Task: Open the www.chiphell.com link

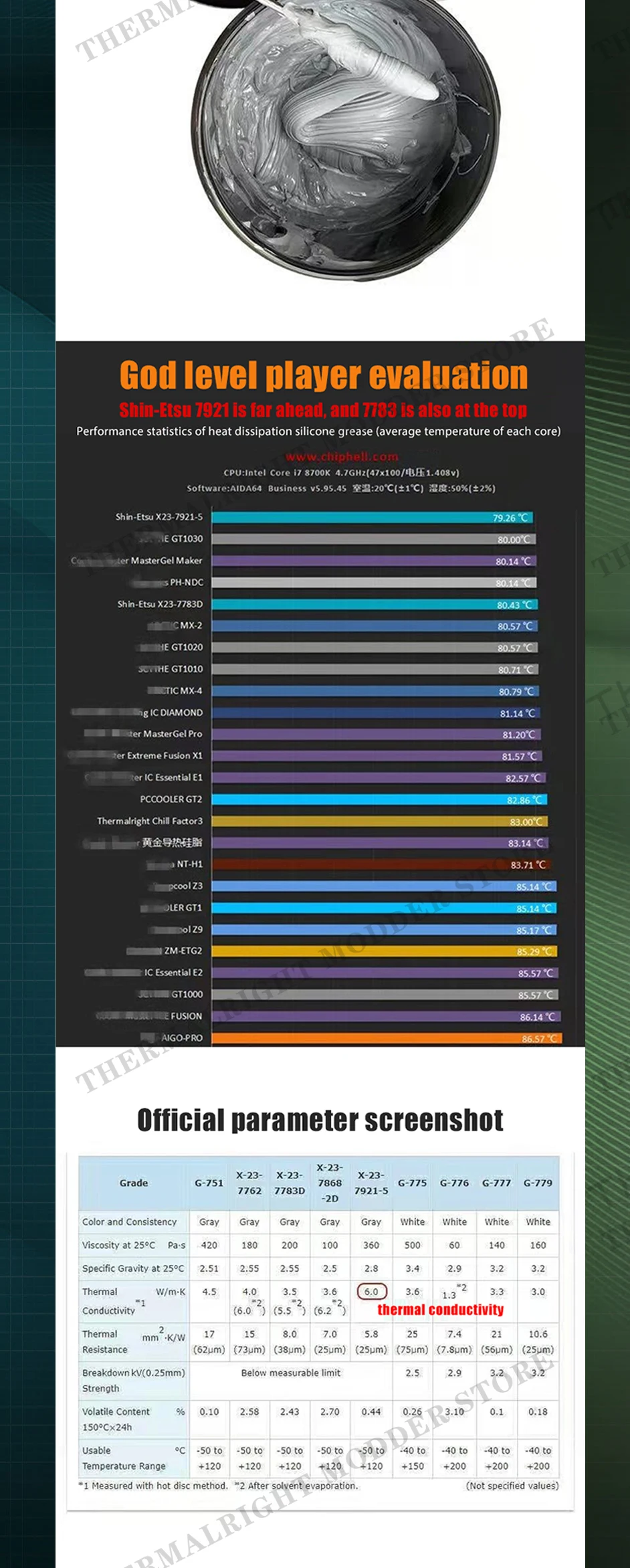Action: pyautogui.click(x=342, y=456)
